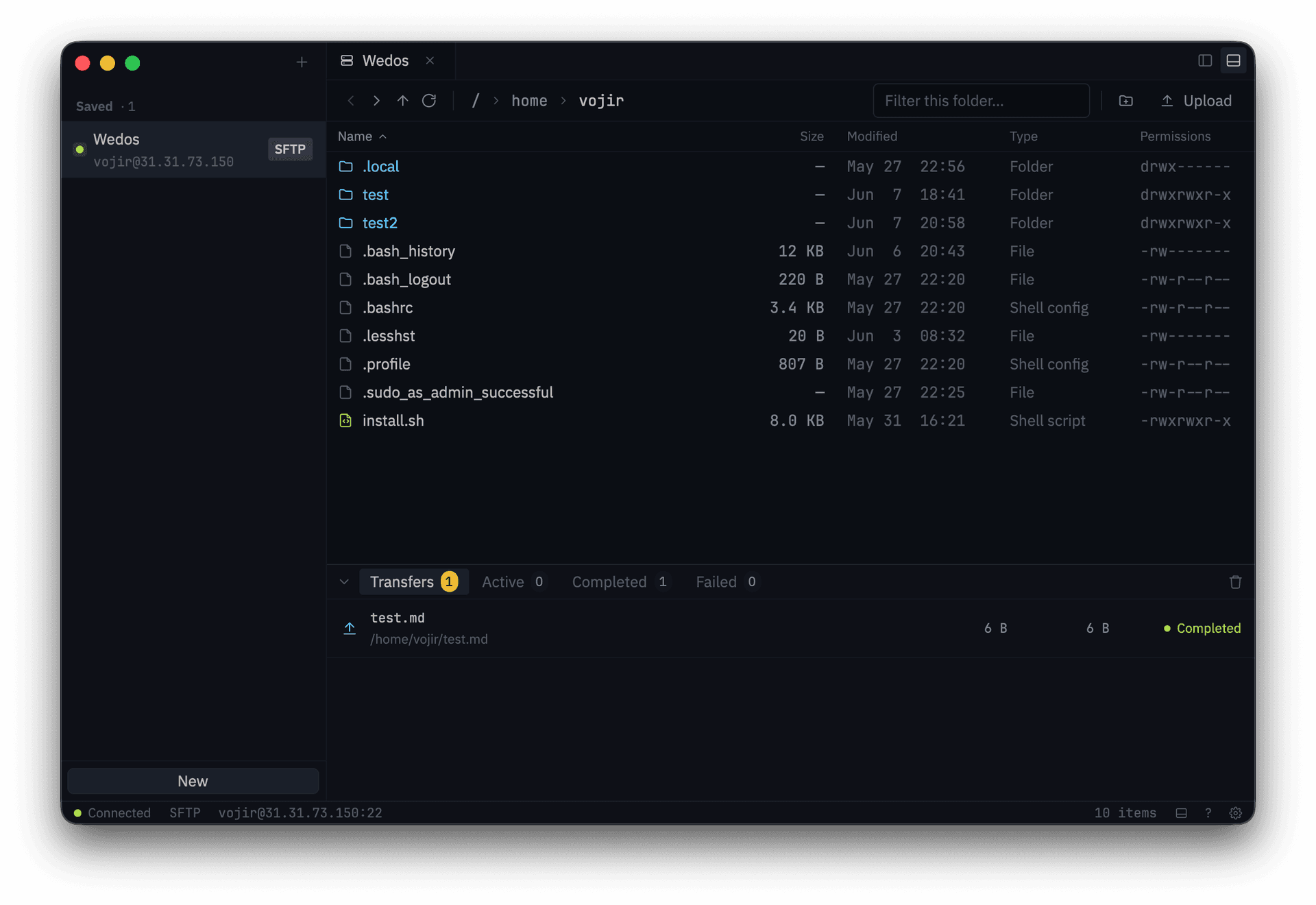The image size is (1316, 905).
Task: Click the .local folder icon
Action: (x=345, y=167)
